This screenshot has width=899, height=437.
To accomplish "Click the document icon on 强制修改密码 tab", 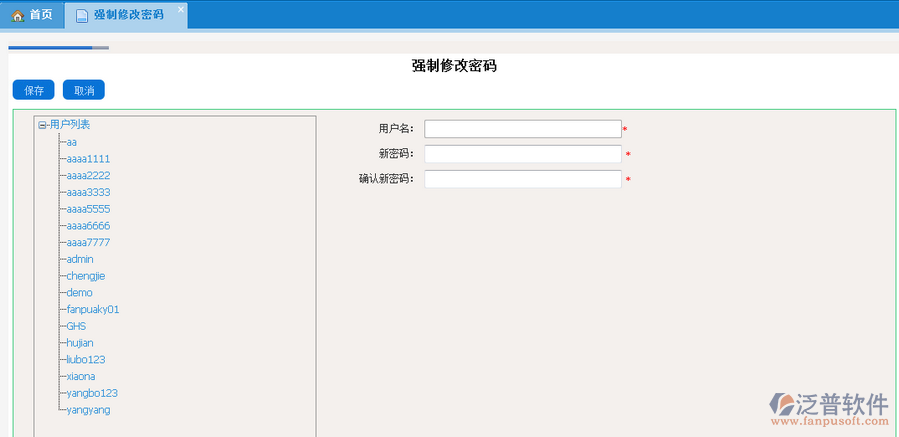I will click(x=82, y=15).
